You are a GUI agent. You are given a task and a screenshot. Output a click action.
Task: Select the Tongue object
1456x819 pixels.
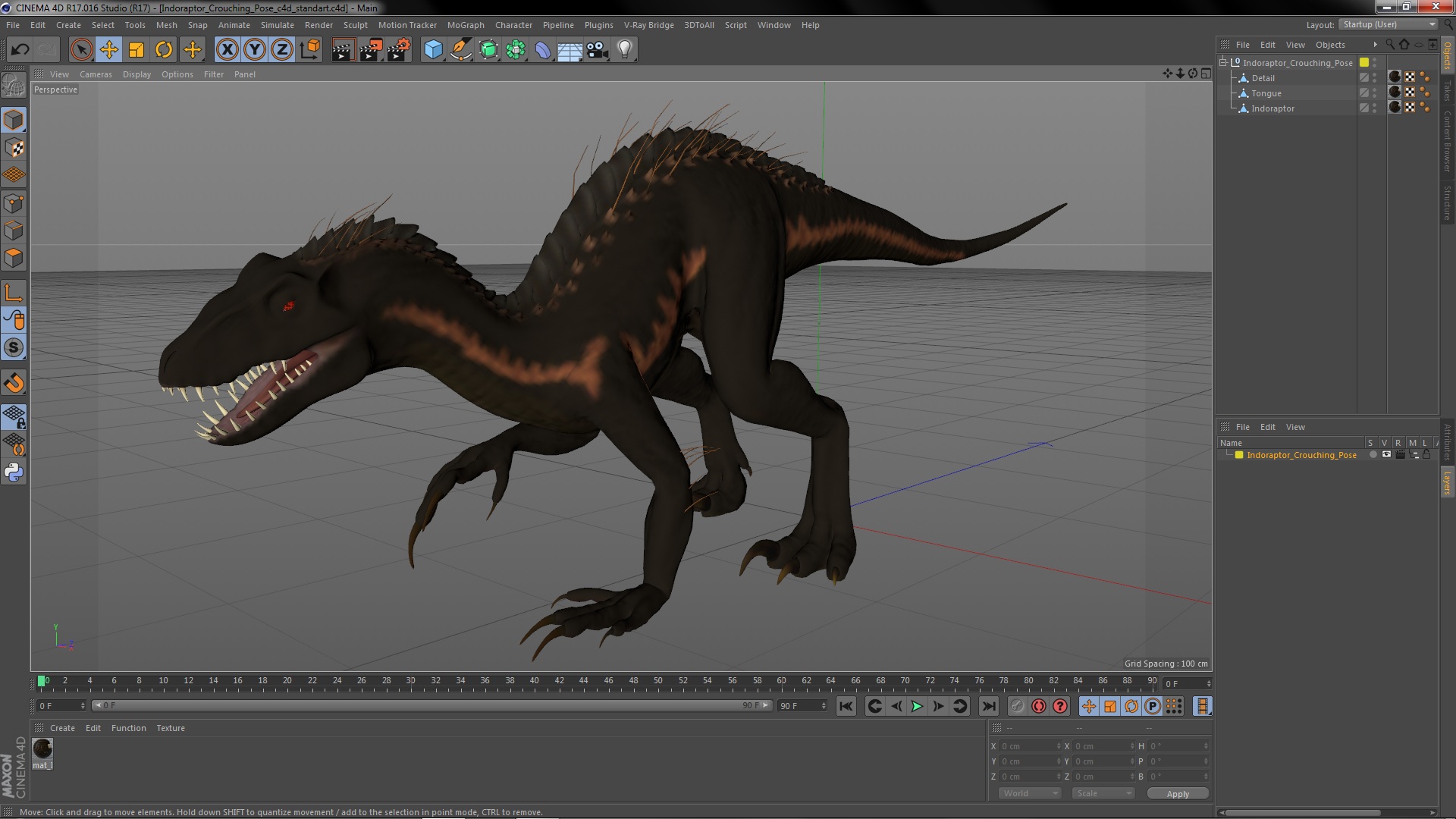1266,93
